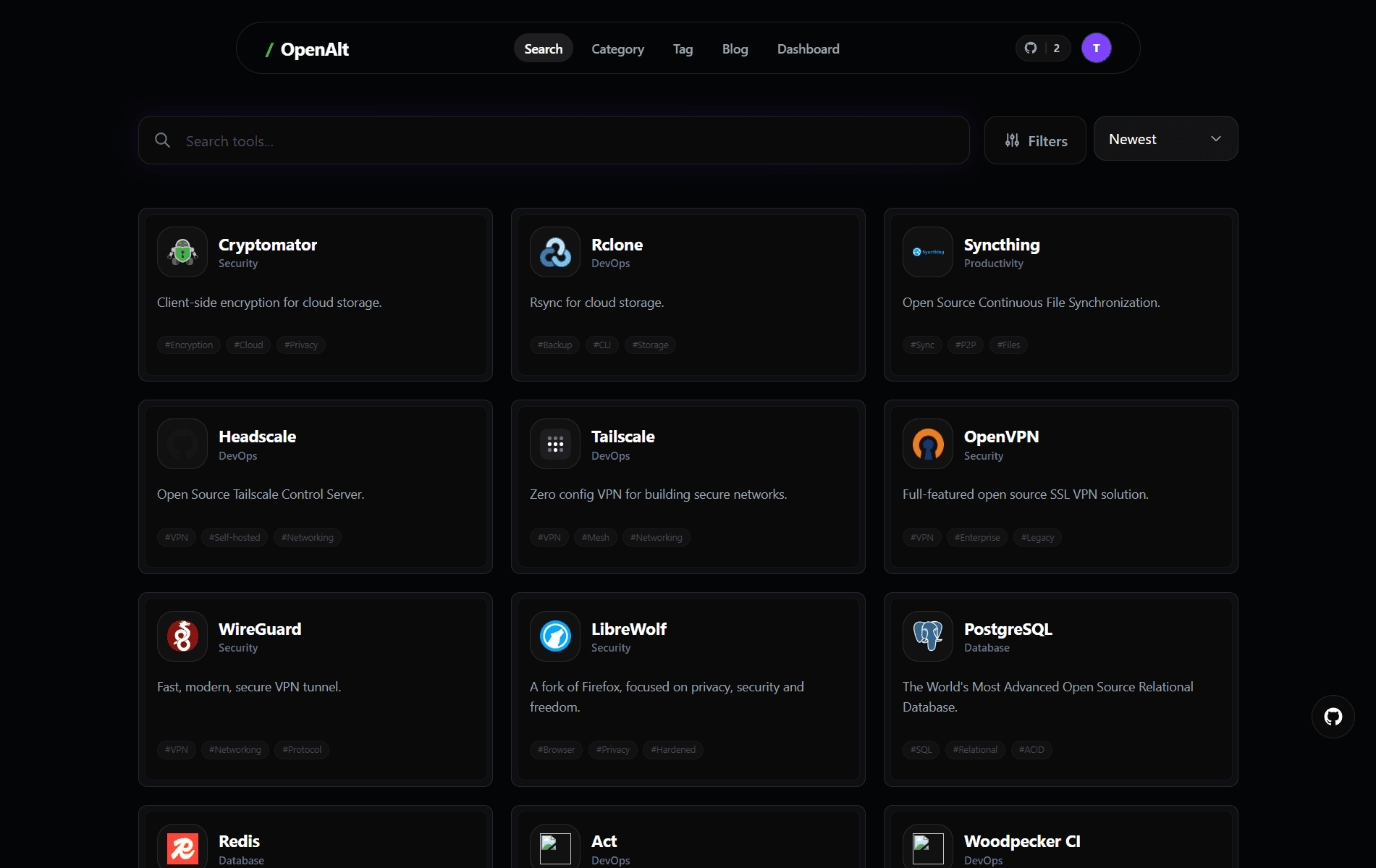Expand the Newest sort dropdown
Viewport: 1376px width, 868px height.
tap(1165, 139)
